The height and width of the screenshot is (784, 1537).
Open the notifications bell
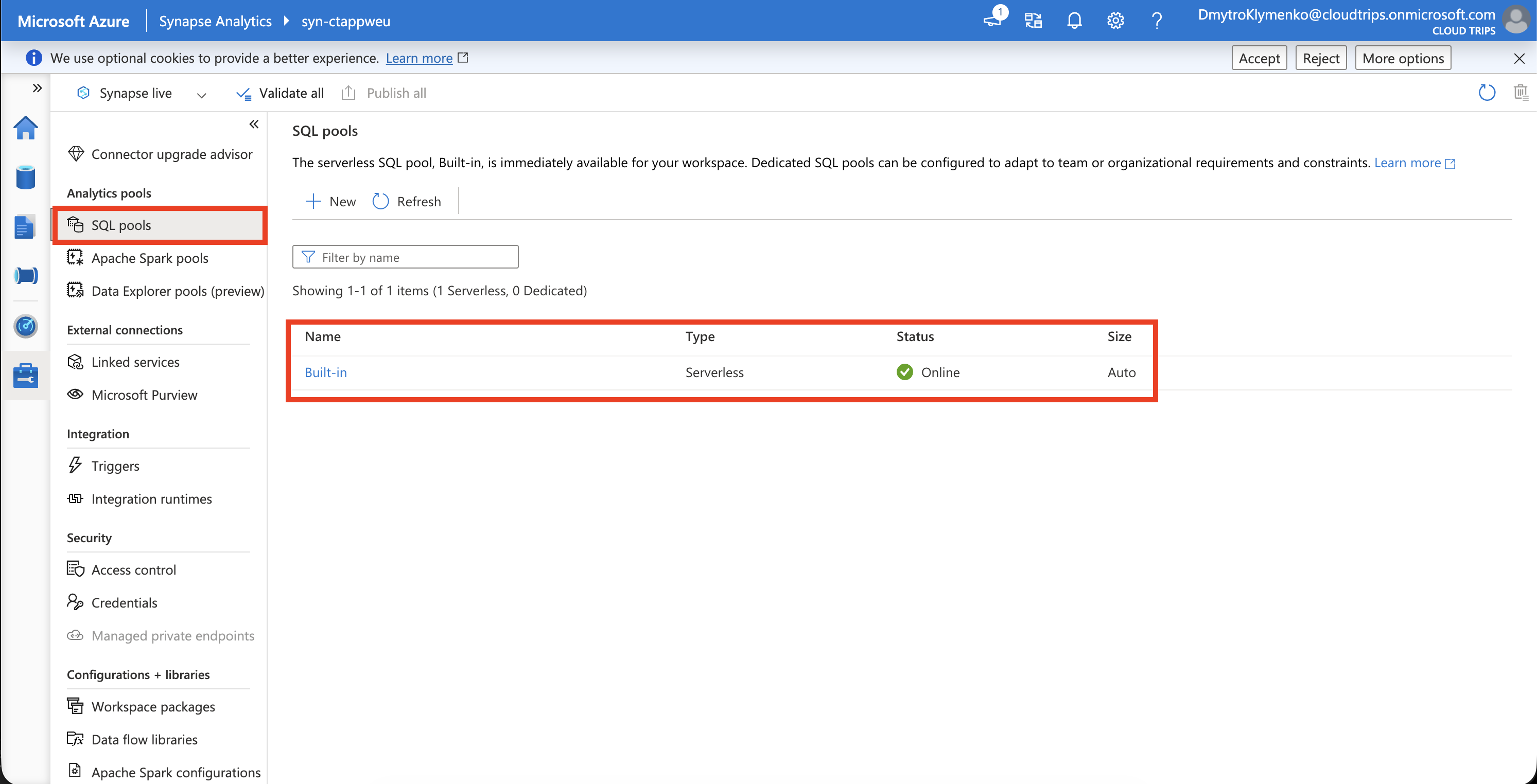pyautogui.click(x=1074, y=20)
